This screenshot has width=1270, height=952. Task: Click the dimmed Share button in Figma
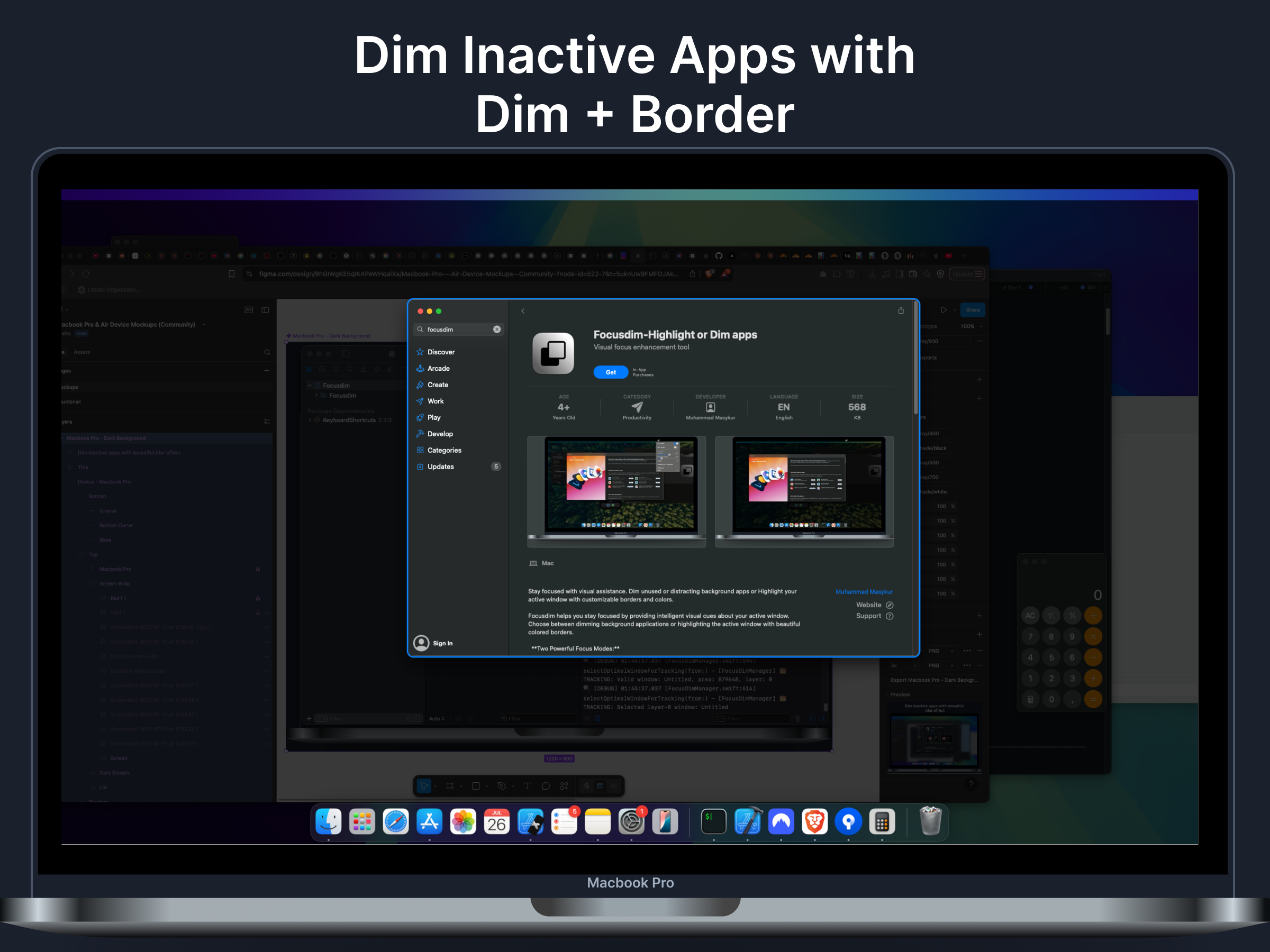coord(973,310)
